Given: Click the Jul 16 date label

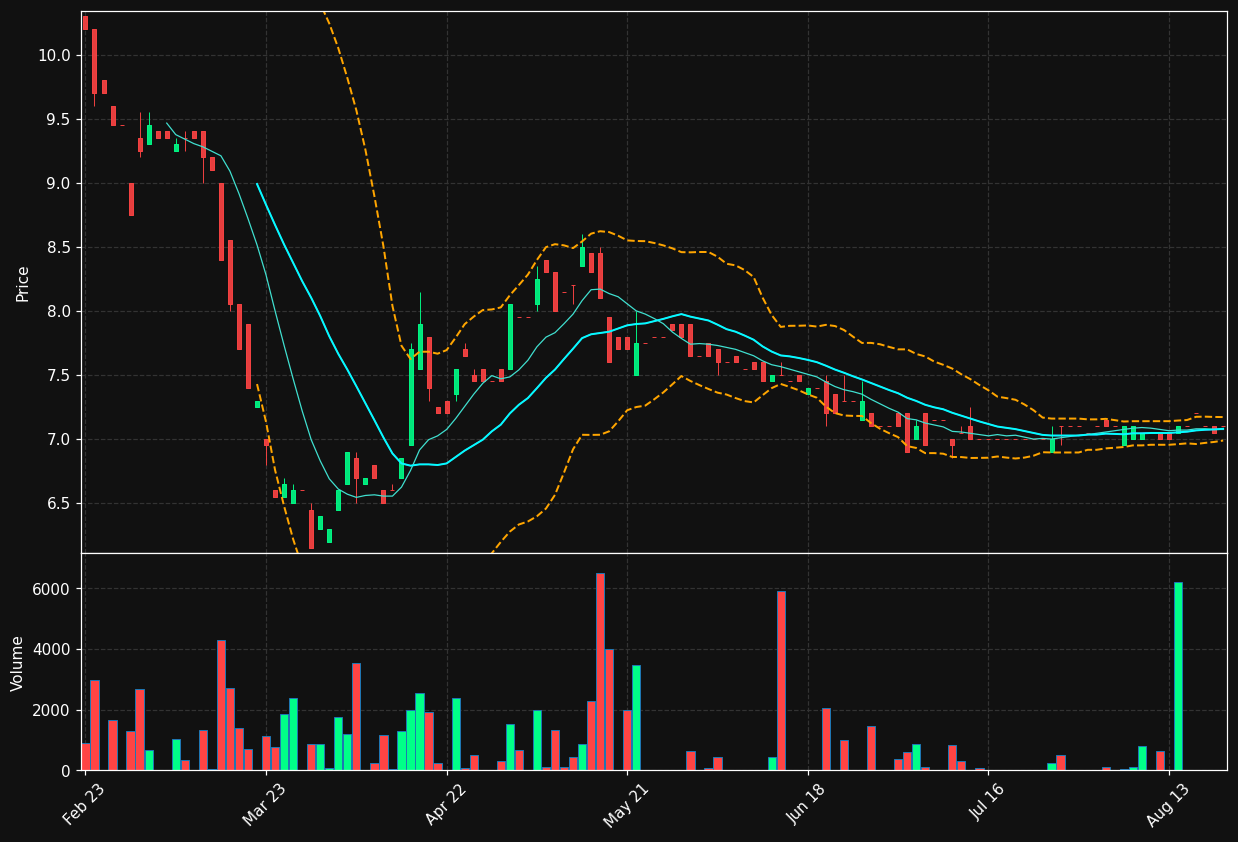Looking at the screenshot, I should point(988,804).
